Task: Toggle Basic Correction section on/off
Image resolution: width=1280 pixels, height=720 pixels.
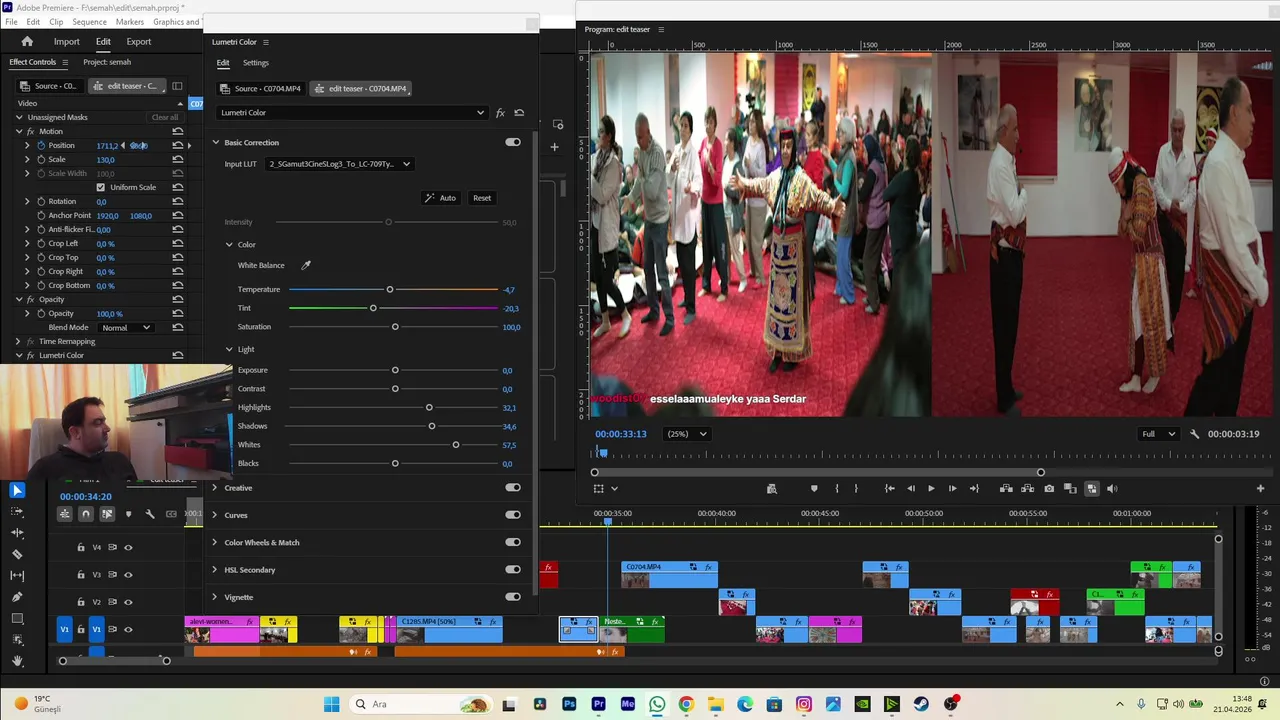Action: [513, 142]
